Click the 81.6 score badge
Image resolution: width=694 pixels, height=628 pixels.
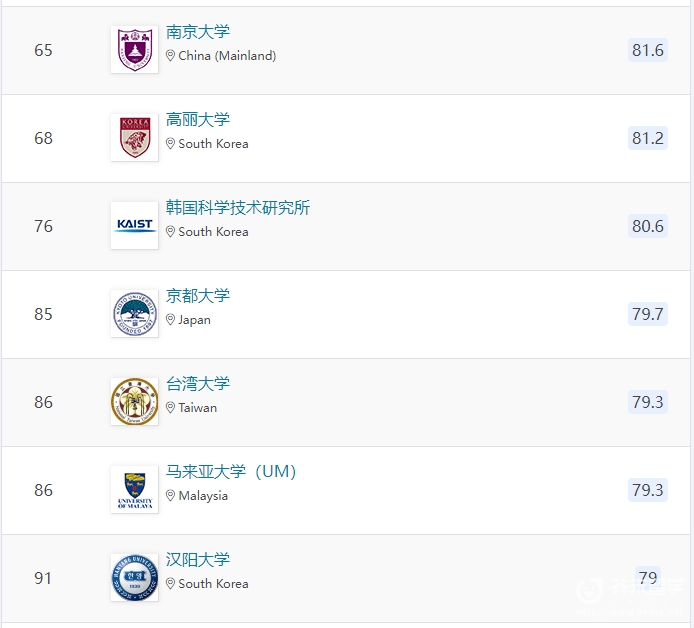pyautogui.click(x=648, y=50)
